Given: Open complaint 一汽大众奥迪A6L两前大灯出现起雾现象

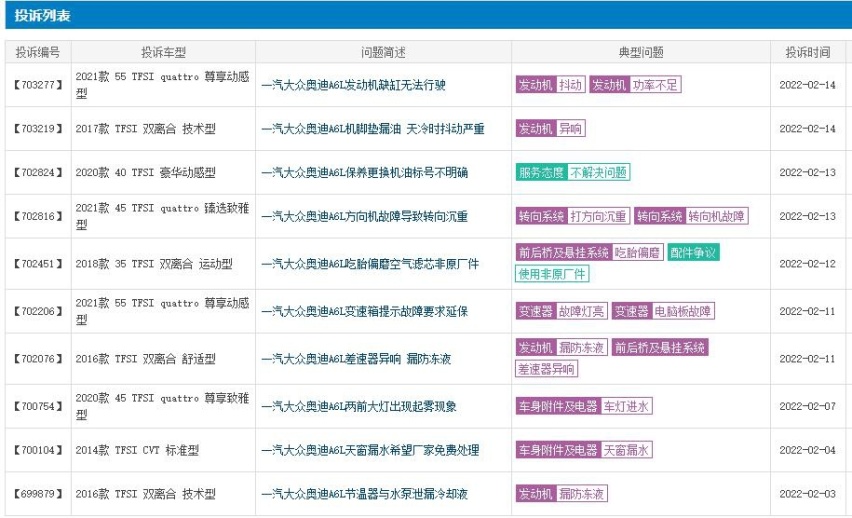Looking at the screenshot, I should (x=359, y=407).
